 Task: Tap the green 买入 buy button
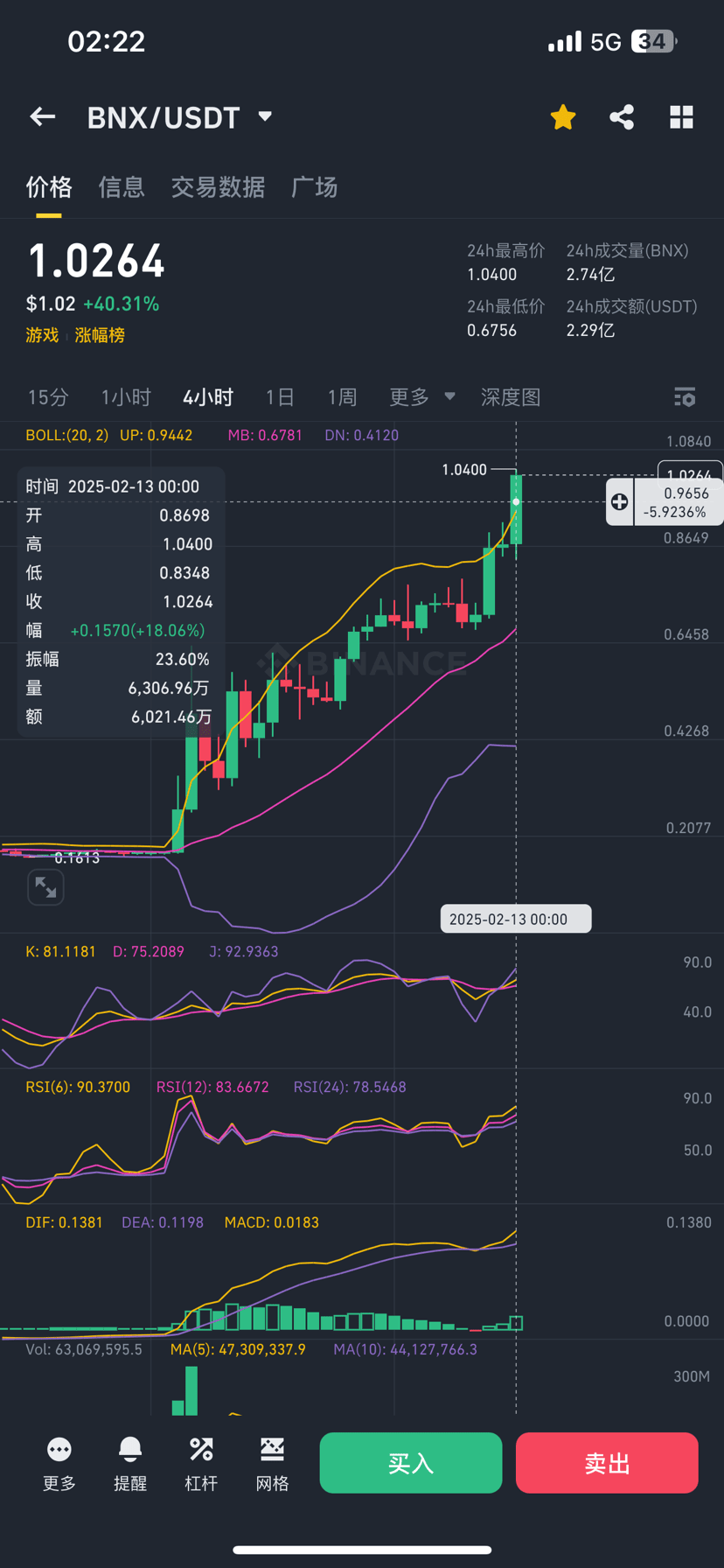click(x=411, y=1462)
